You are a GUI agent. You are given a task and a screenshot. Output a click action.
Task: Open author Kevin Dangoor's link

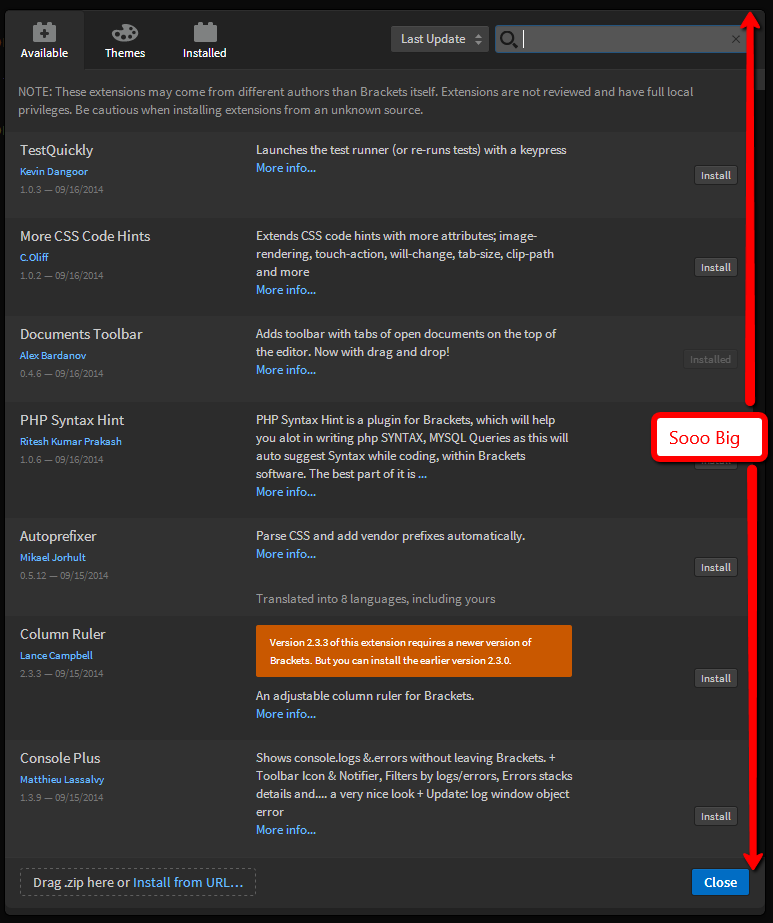tap(54, 171)
